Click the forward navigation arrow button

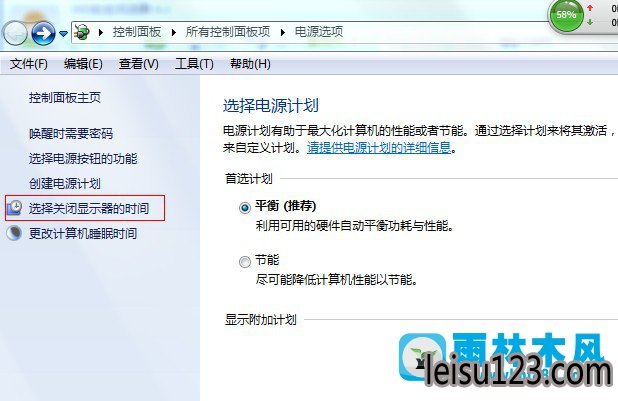tap(43, 34)
